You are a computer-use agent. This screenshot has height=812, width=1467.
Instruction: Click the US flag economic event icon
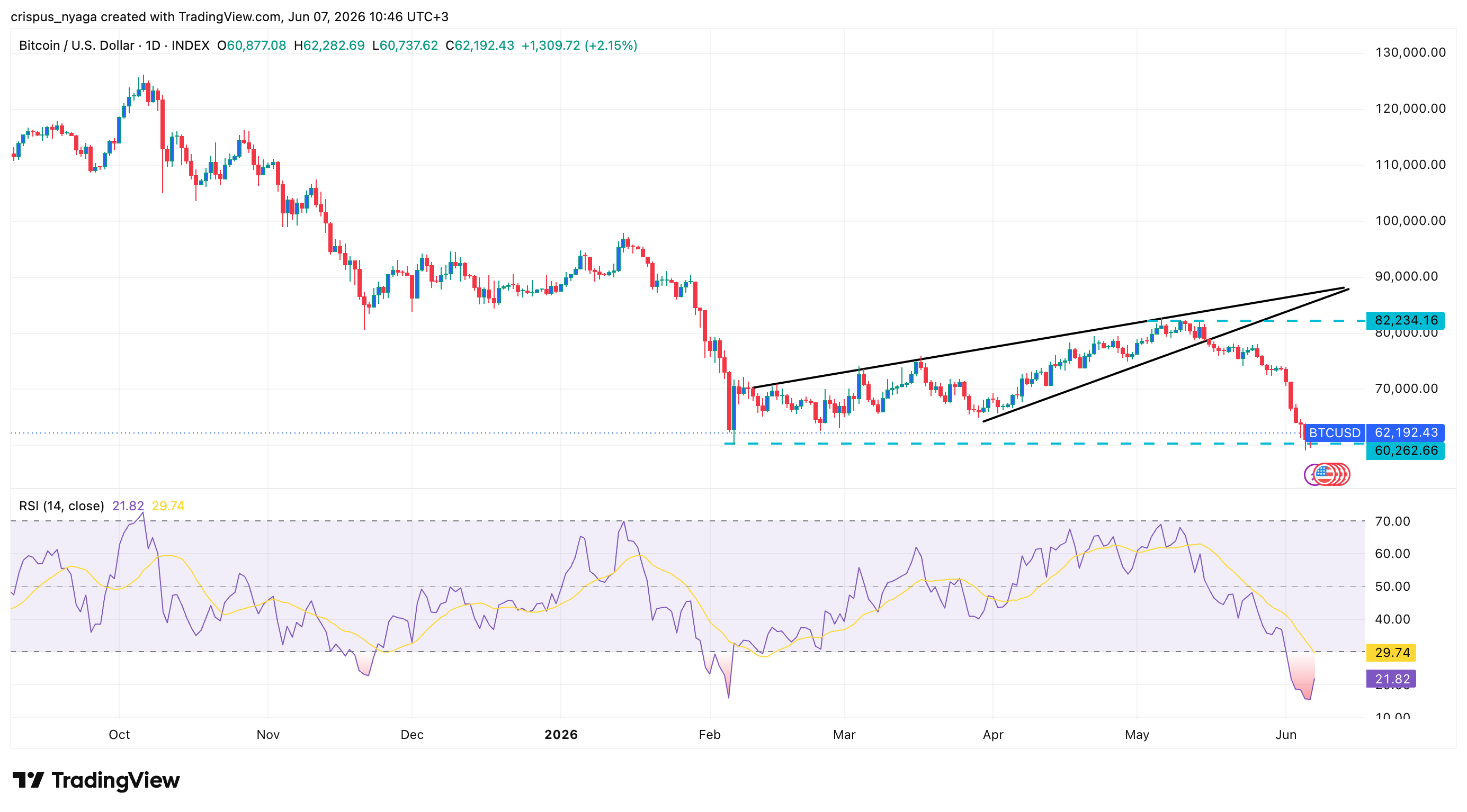point(1325,474)
